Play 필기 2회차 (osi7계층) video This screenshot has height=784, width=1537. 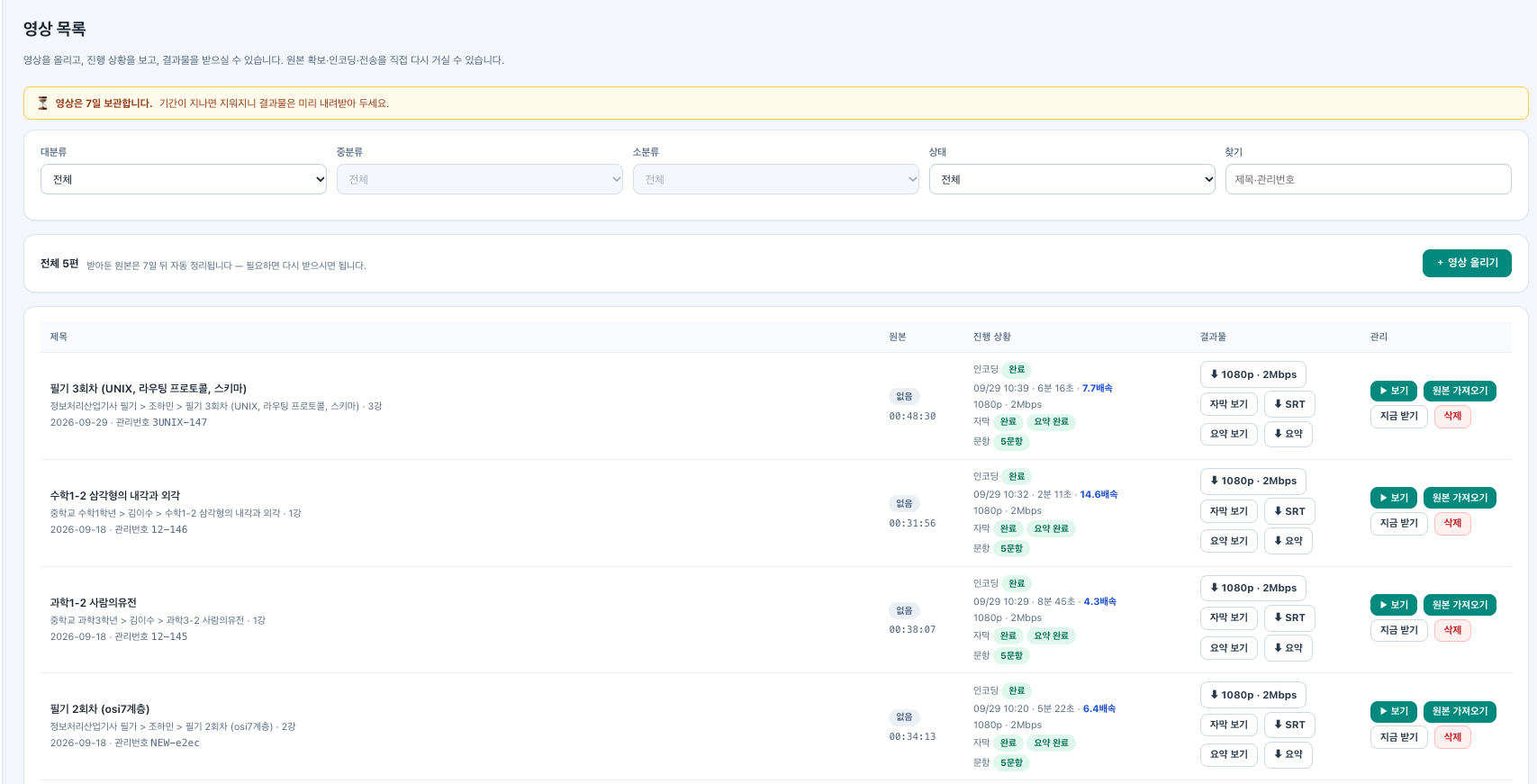tap(1394, 711)
